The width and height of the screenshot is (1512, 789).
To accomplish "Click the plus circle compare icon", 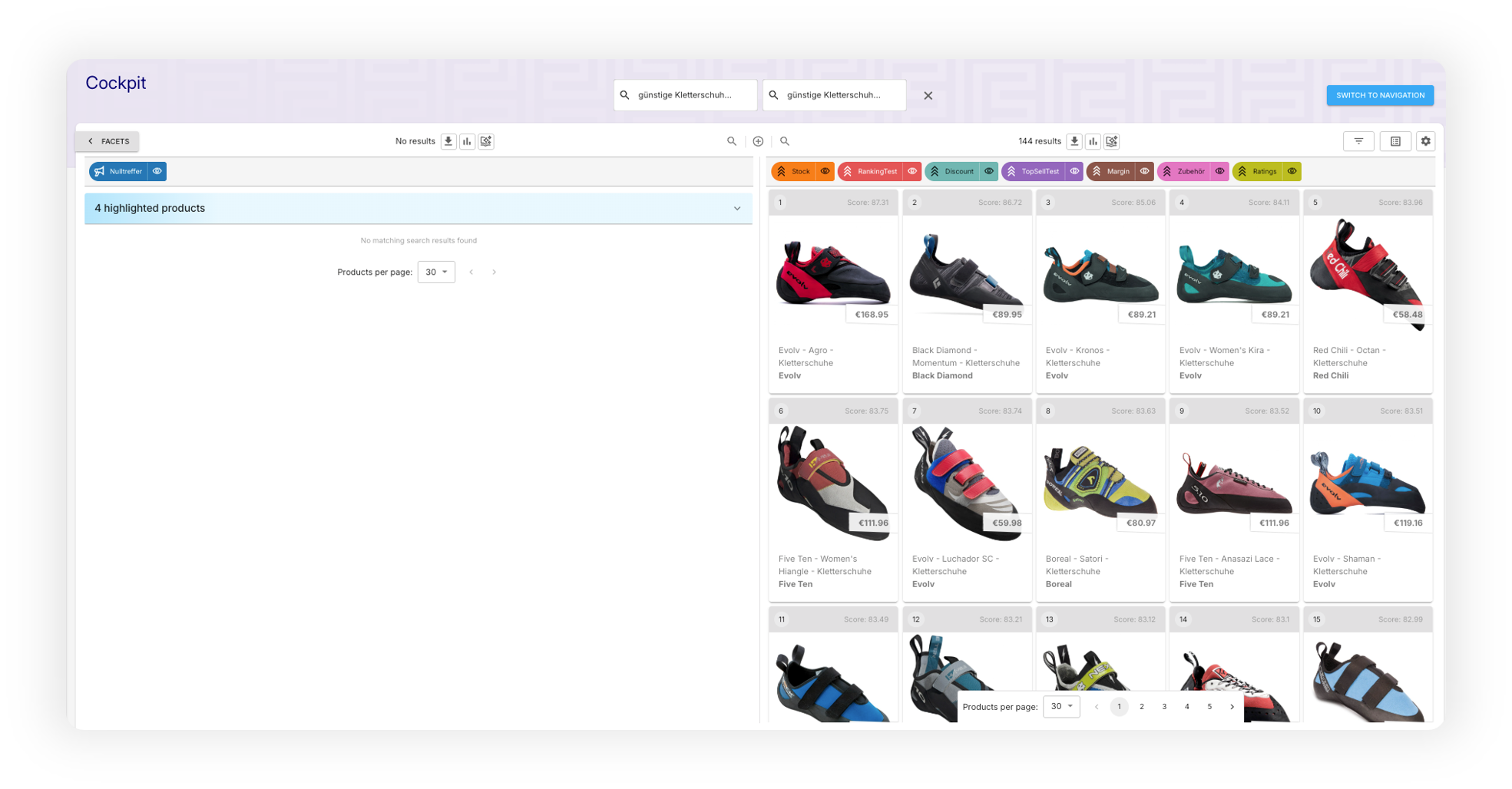I will (x=758, y=141).
